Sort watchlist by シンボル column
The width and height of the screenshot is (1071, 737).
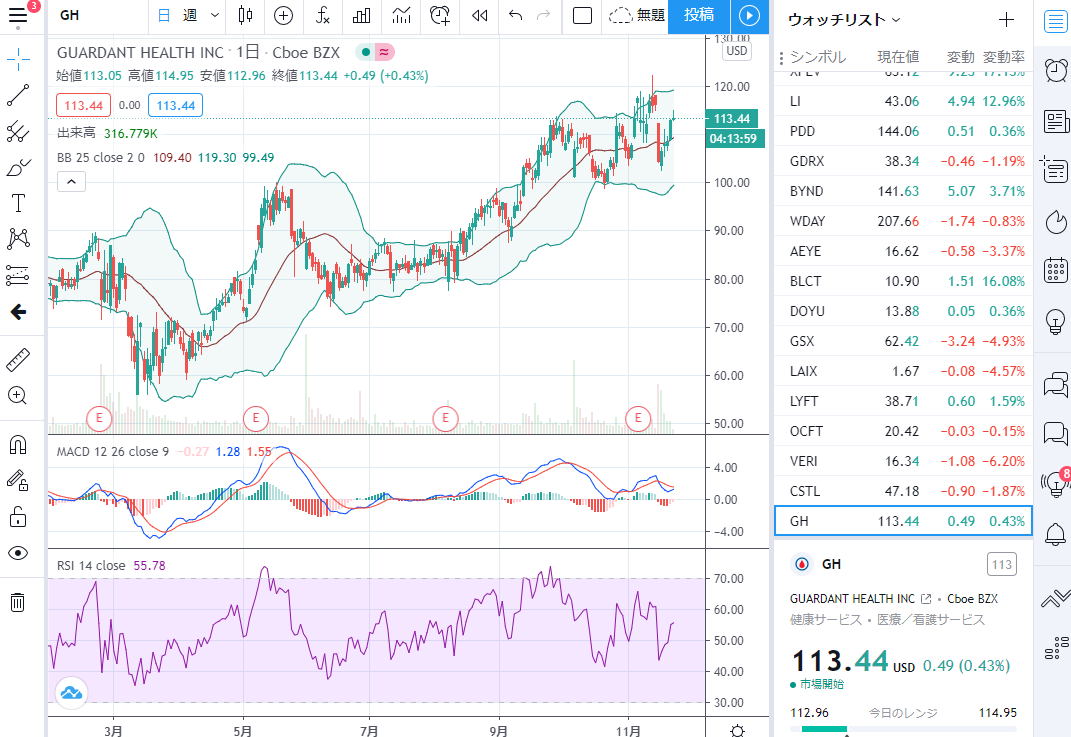click(x=818, y=57)
